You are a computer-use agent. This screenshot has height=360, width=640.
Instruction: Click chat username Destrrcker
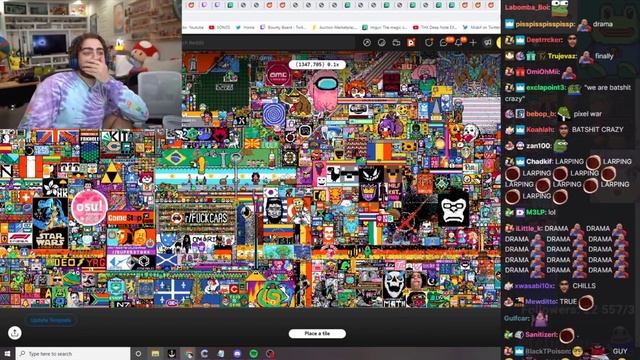pos(544,40)
